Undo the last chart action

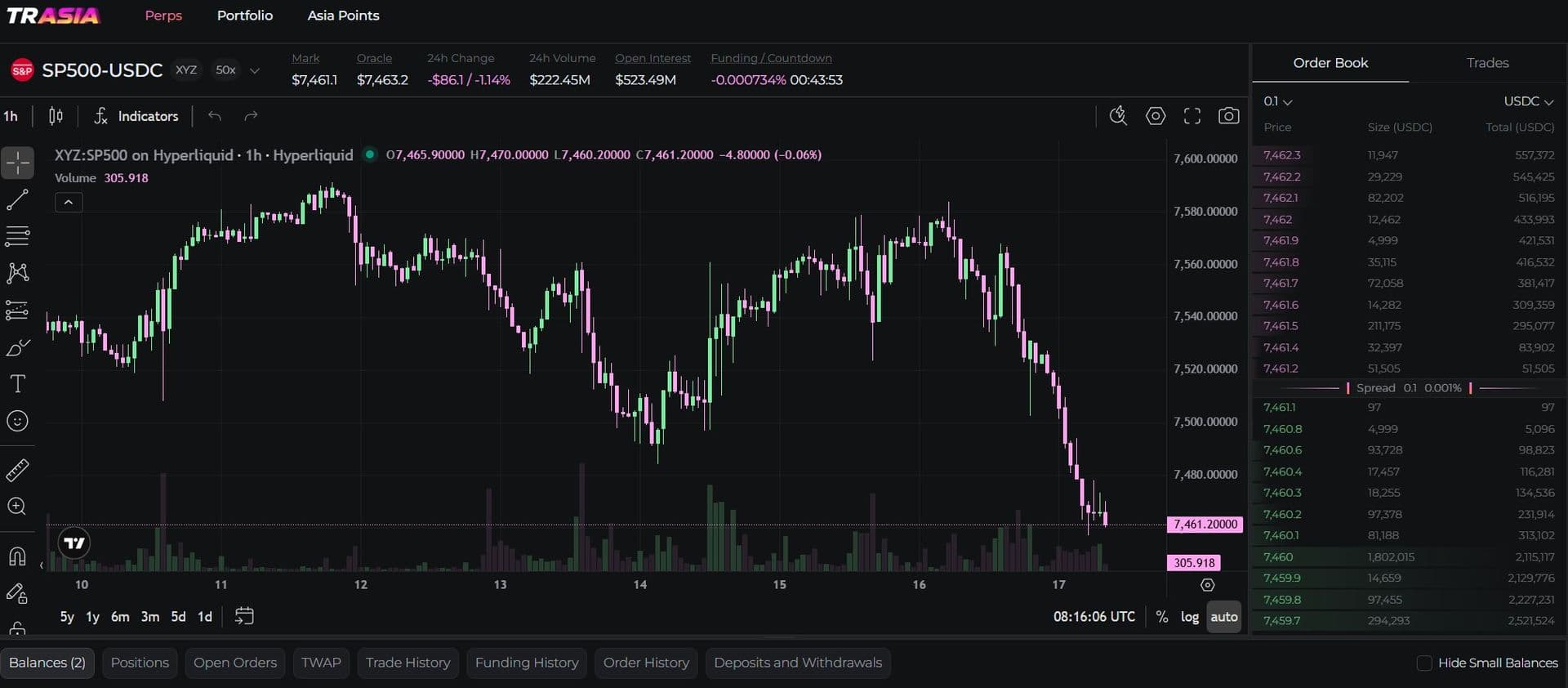point(215,116)
